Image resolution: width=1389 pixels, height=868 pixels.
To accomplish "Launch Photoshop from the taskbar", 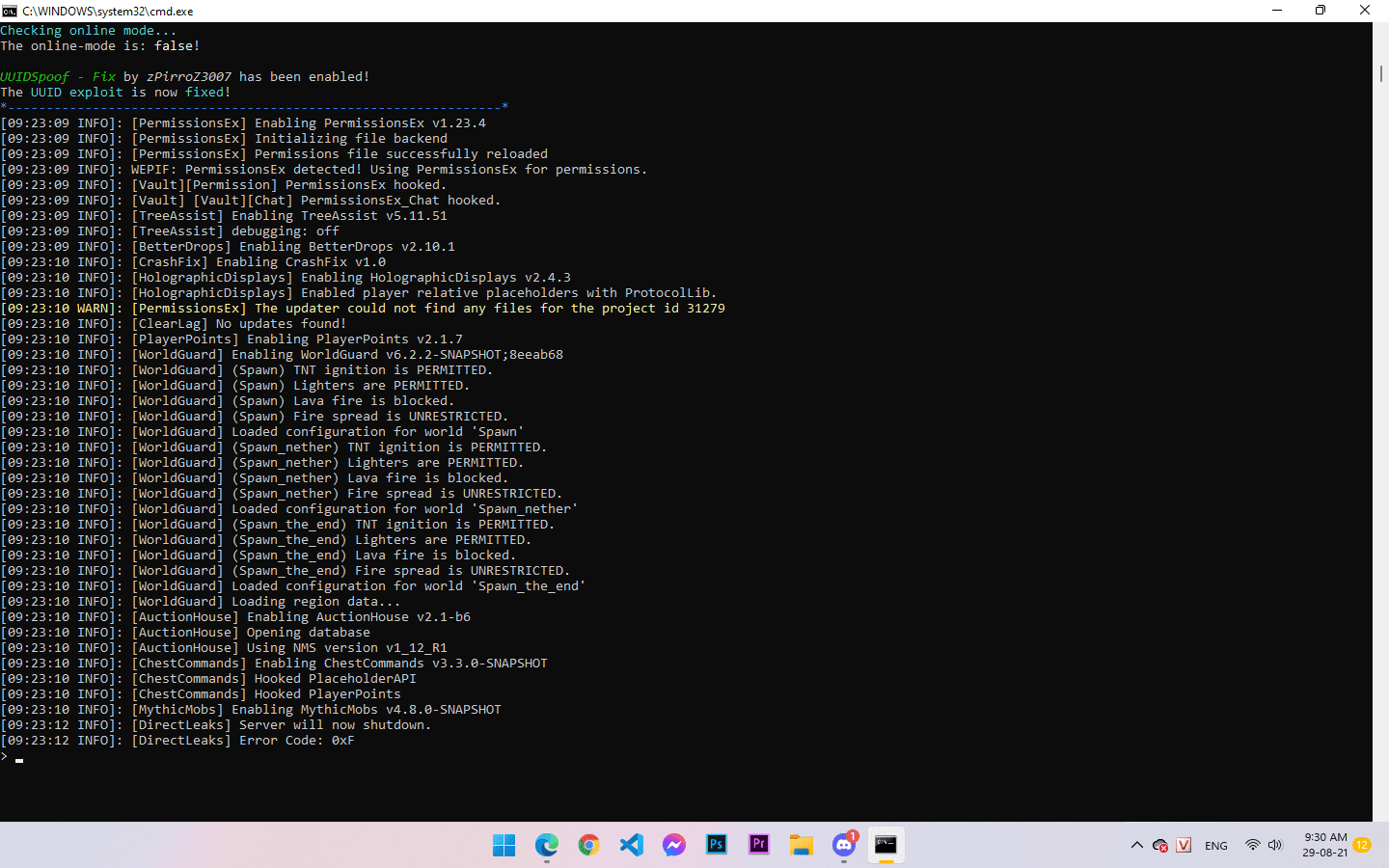I will [716, 845].
